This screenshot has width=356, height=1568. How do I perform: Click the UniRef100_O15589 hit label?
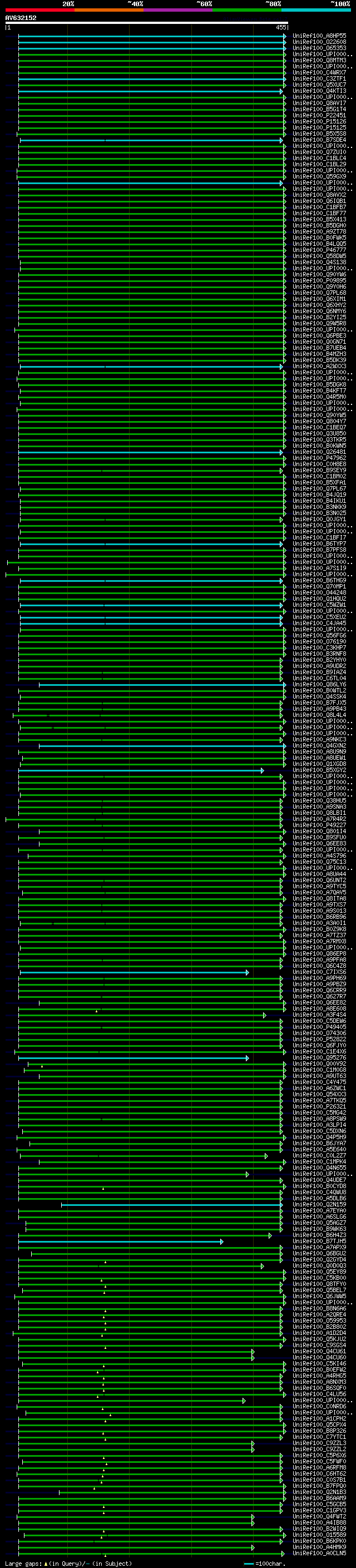pyautogui.click(x=319, y=1535)
